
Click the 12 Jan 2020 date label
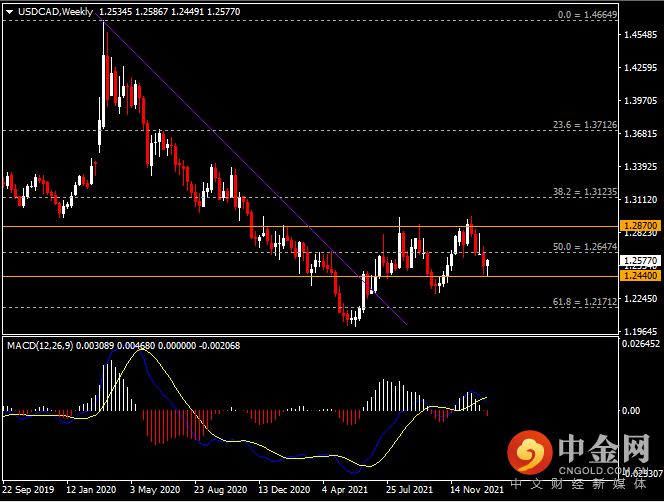coord(91,490)
